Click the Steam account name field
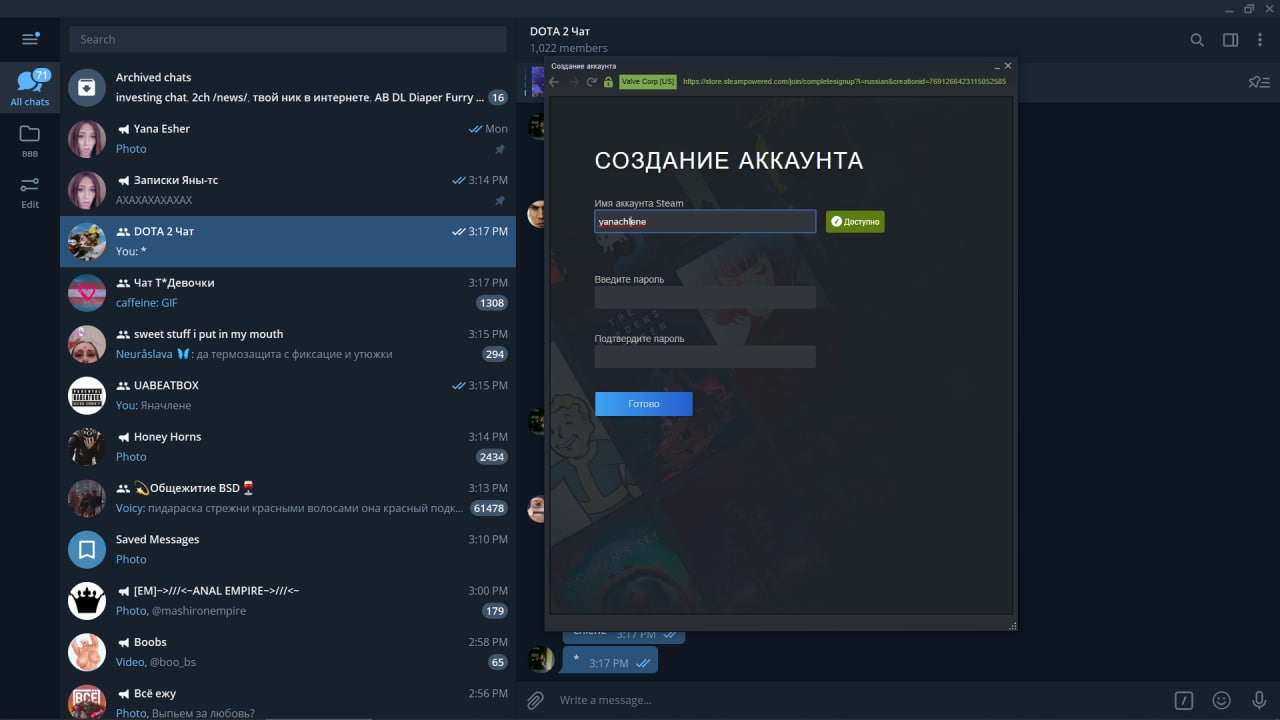Viewport: 1280px width, 720px height. point(705,221)
